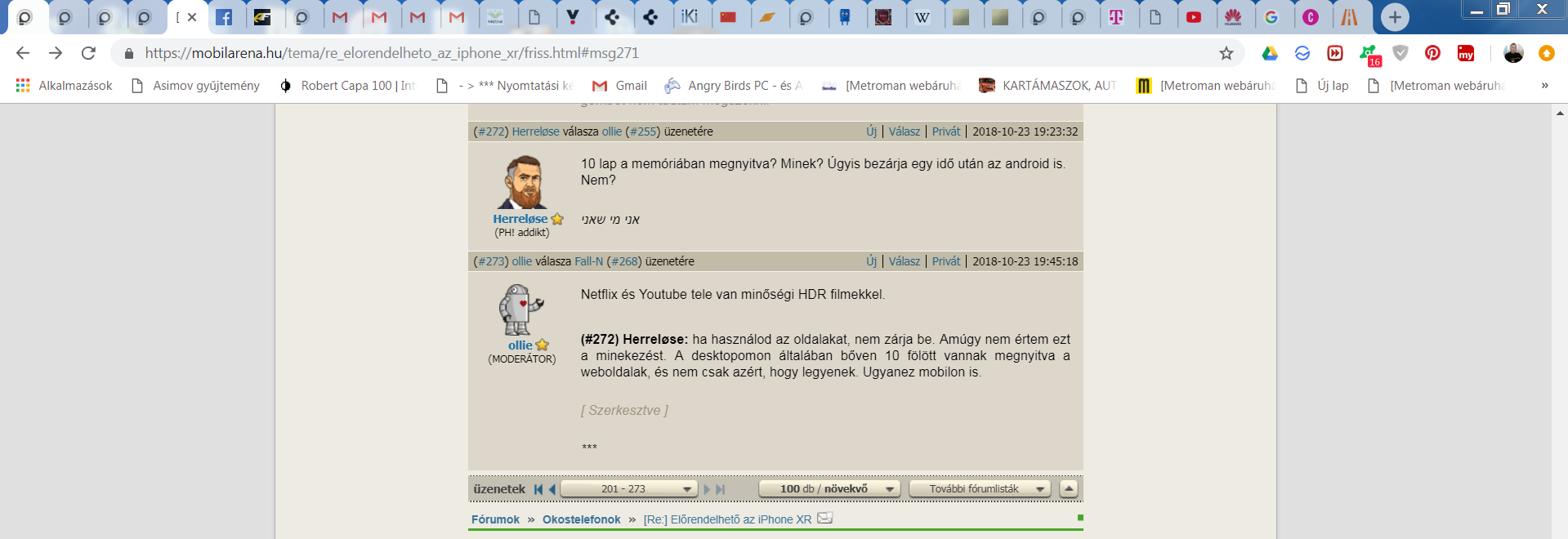Switch to the Google tab

coord(1271,17)
